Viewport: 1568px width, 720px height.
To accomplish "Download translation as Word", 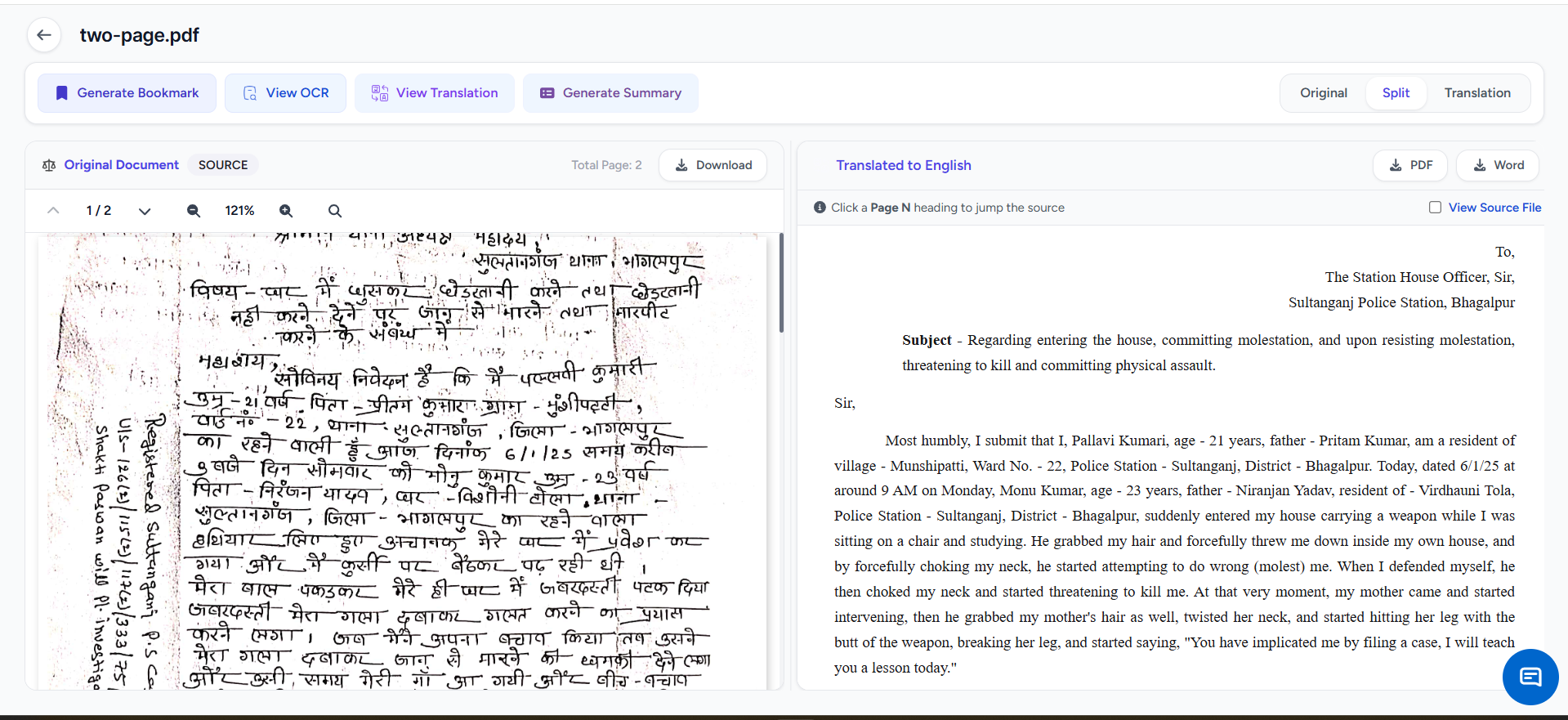I will click(x=1498, y=165).
